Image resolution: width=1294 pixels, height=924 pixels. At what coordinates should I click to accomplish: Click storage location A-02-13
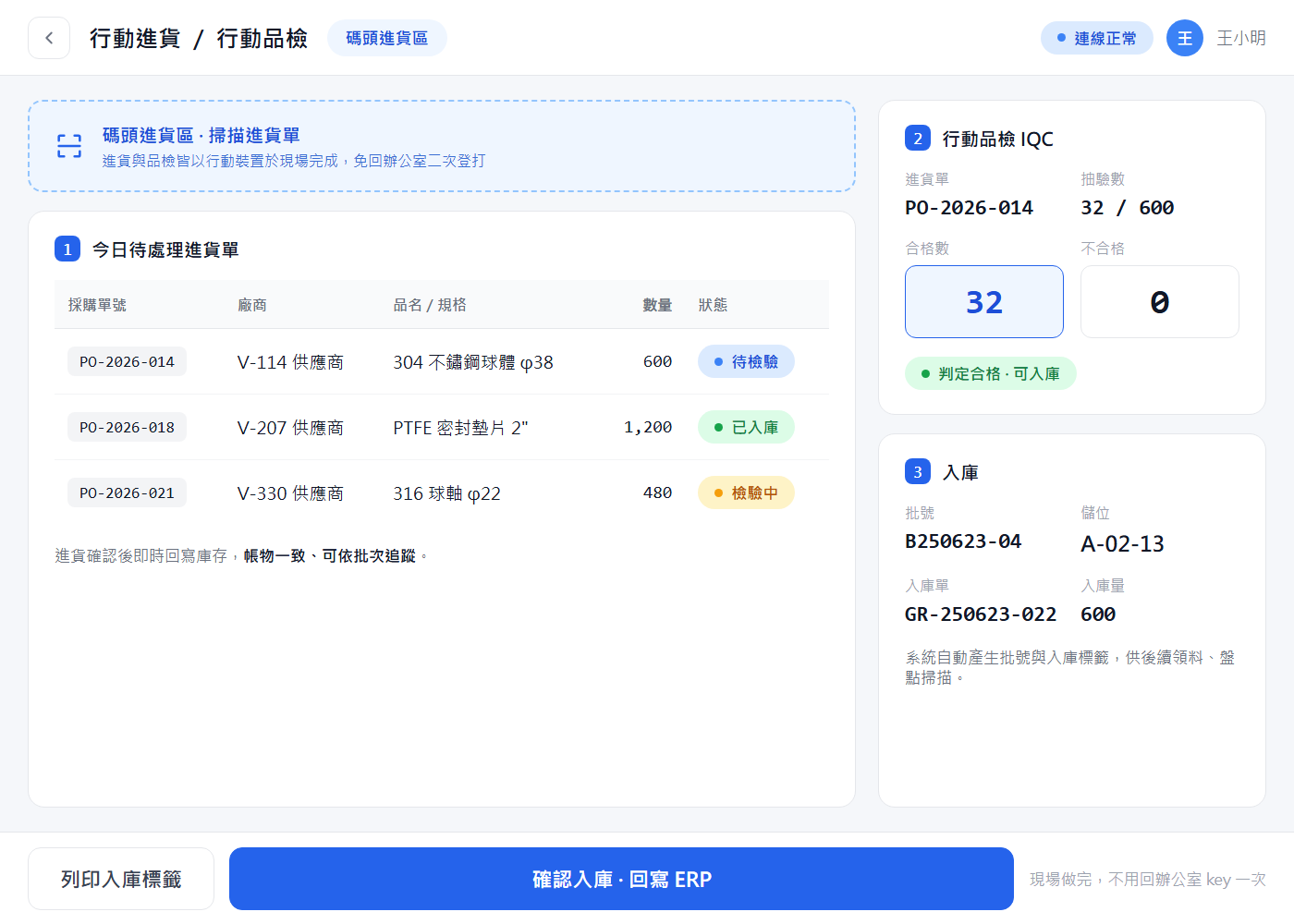(1122, 543)
